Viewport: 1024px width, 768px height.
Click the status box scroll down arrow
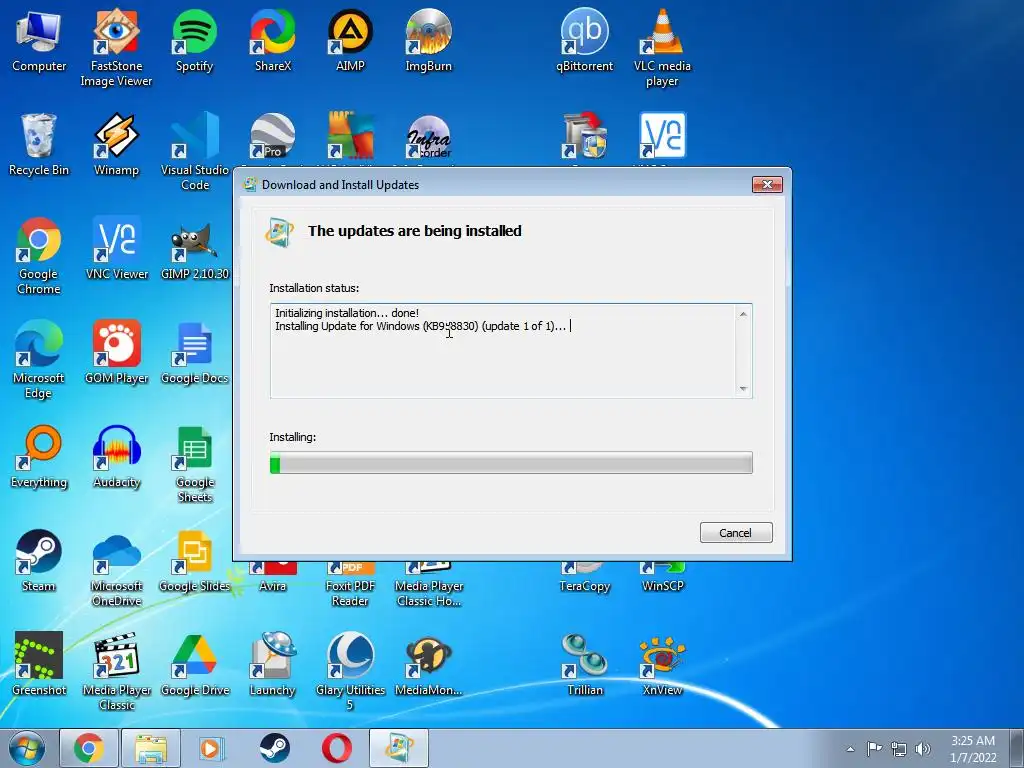coord(743,389)
